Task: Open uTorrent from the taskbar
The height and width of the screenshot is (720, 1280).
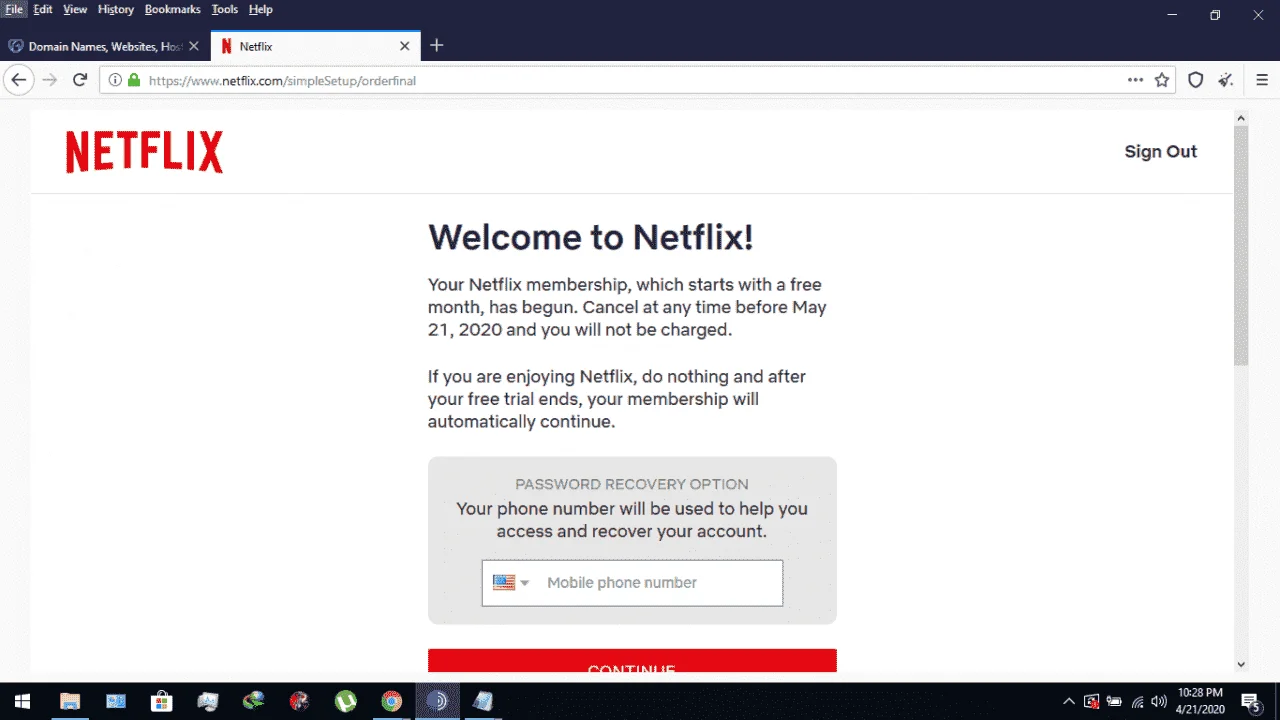Action: [345, 701]
